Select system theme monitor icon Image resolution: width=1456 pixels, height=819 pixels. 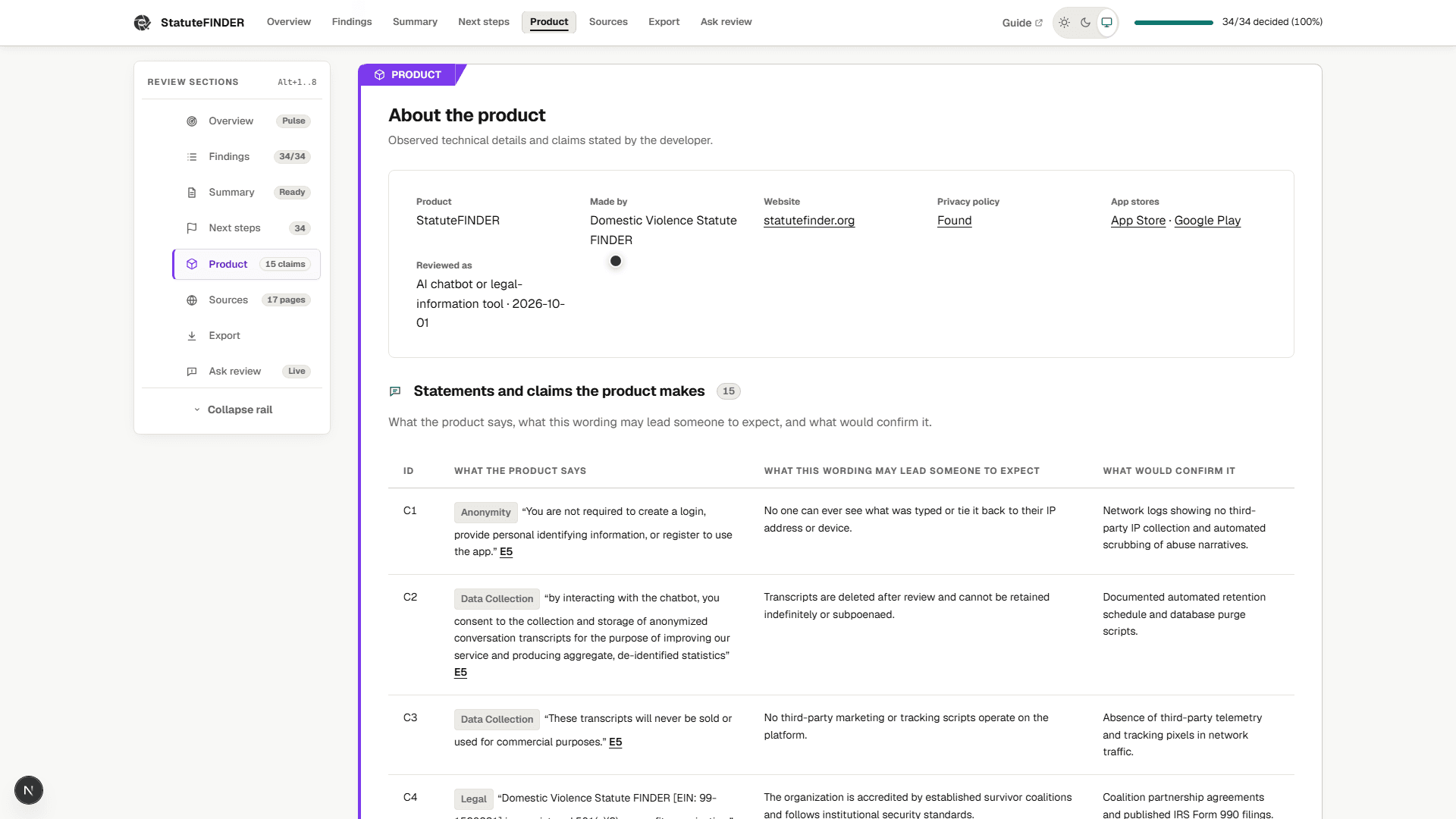coord(1107,23)
